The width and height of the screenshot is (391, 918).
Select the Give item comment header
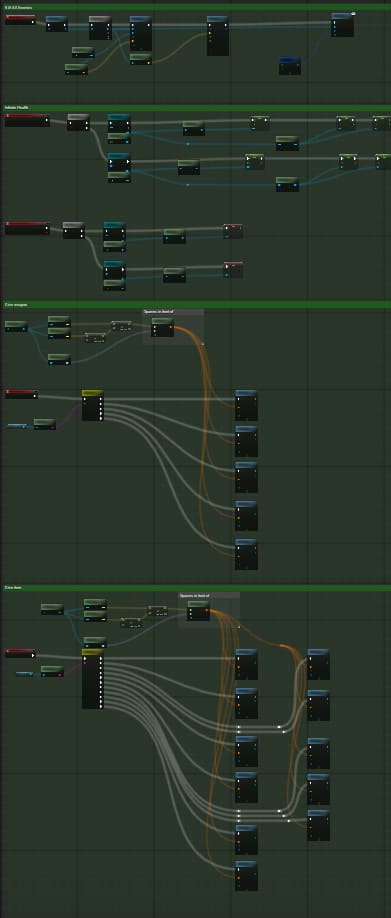(196, 587)
